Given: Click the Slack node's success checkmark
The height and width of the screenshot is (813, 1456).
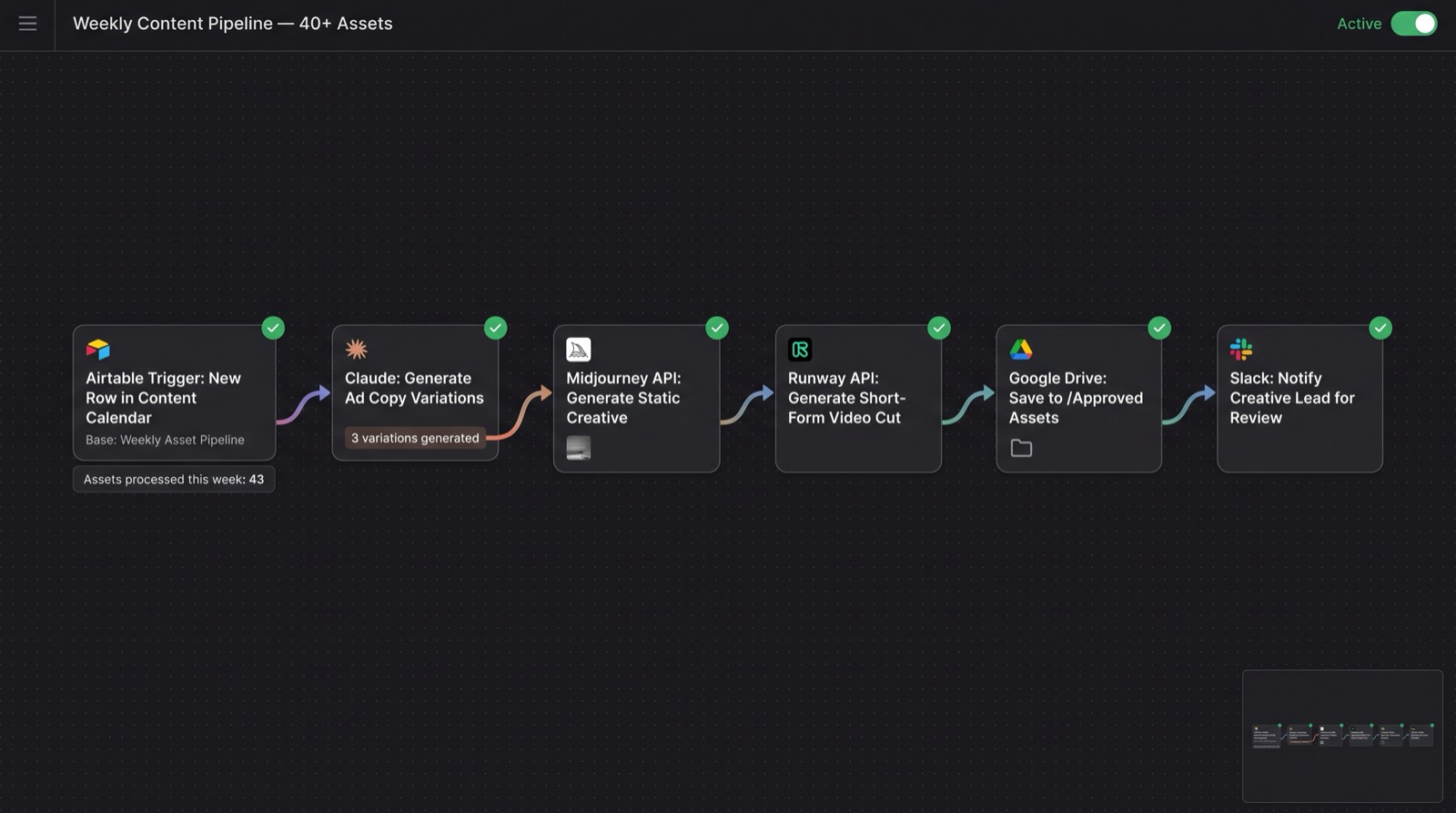Looking at the screenshot, I should tap(1380, 328).
